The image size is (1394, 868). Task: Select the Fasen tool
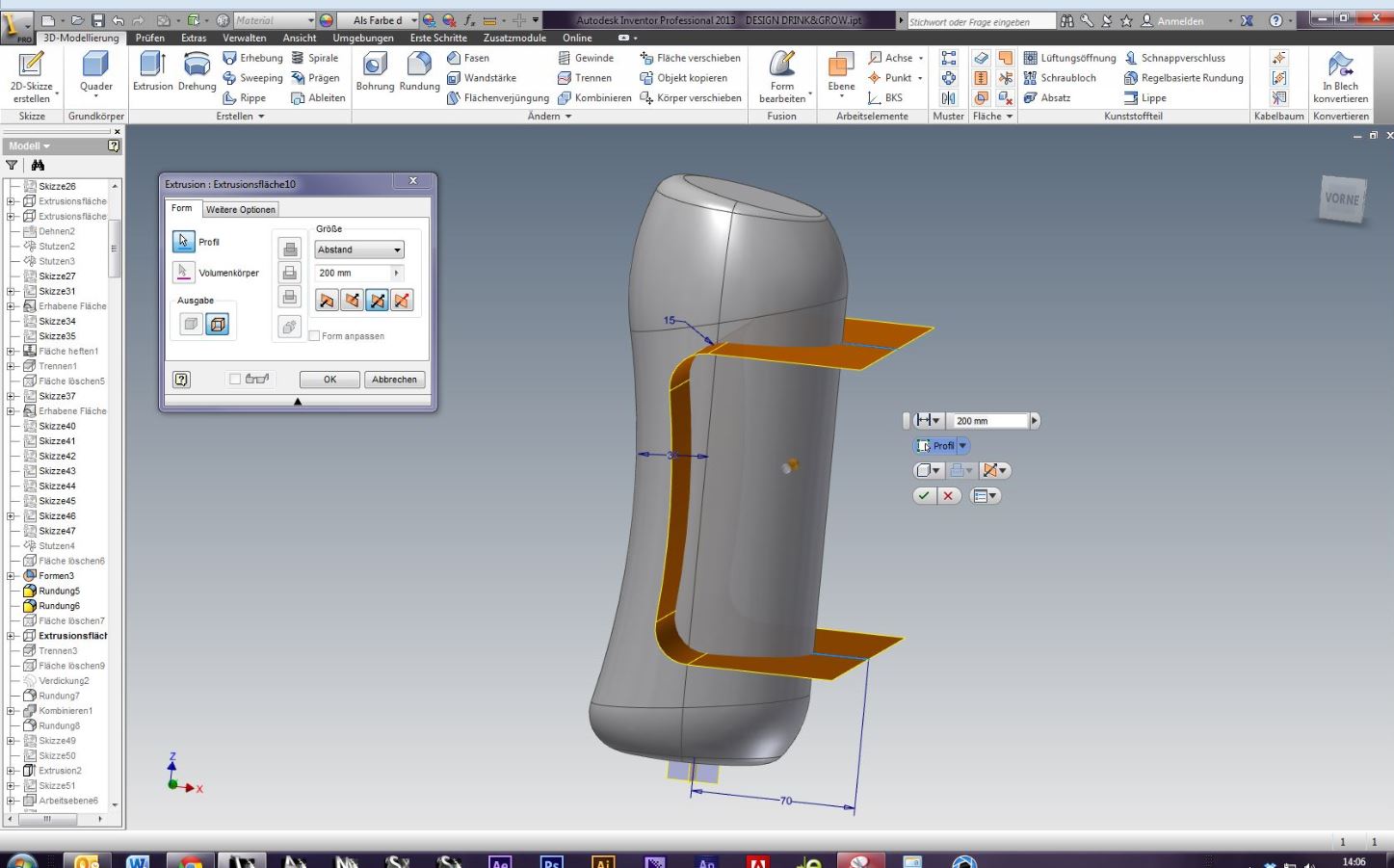(468, 58)
